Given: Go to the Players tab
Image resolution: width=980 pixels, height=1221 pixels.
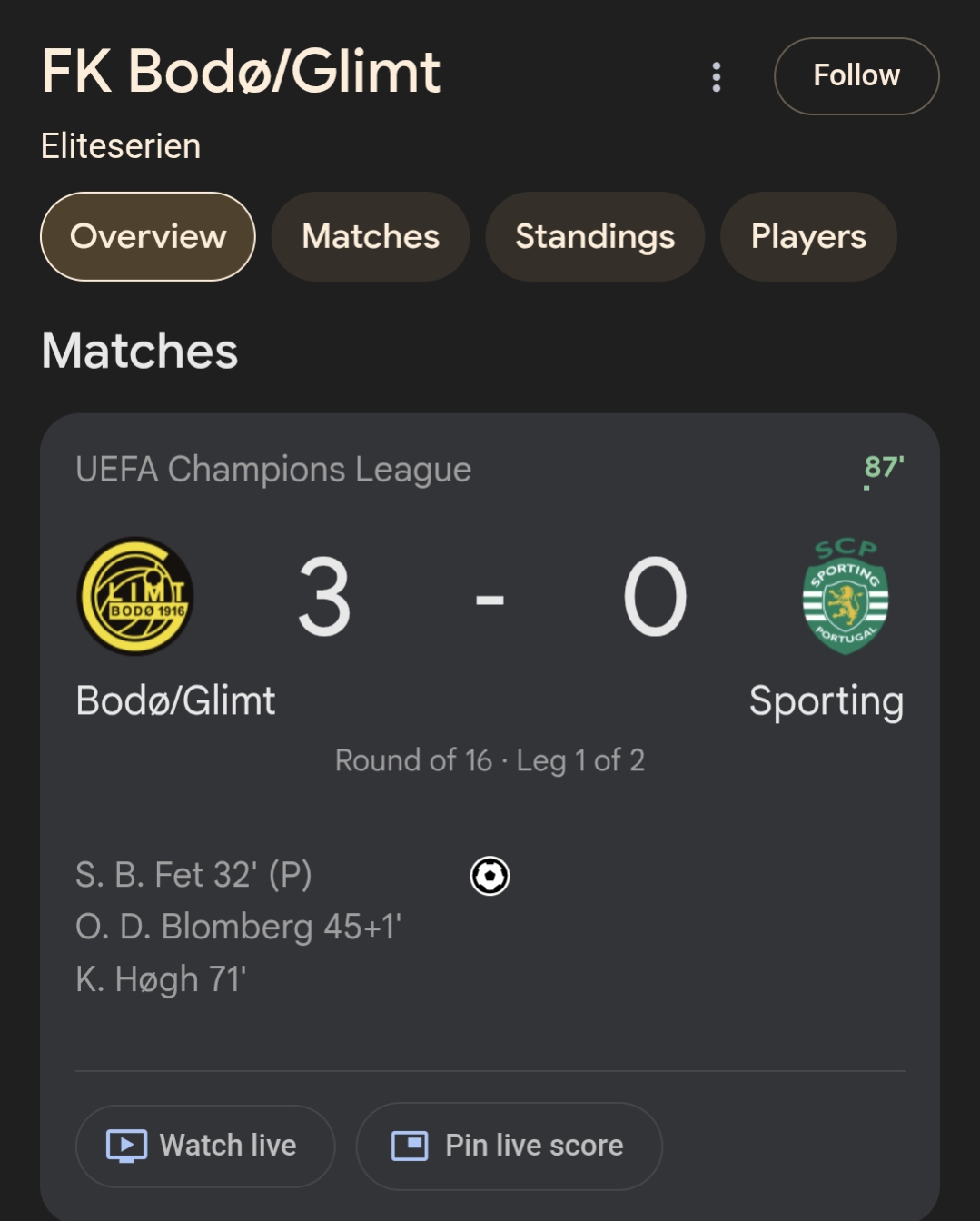Looking at the screenshot, I should (808, 236).
